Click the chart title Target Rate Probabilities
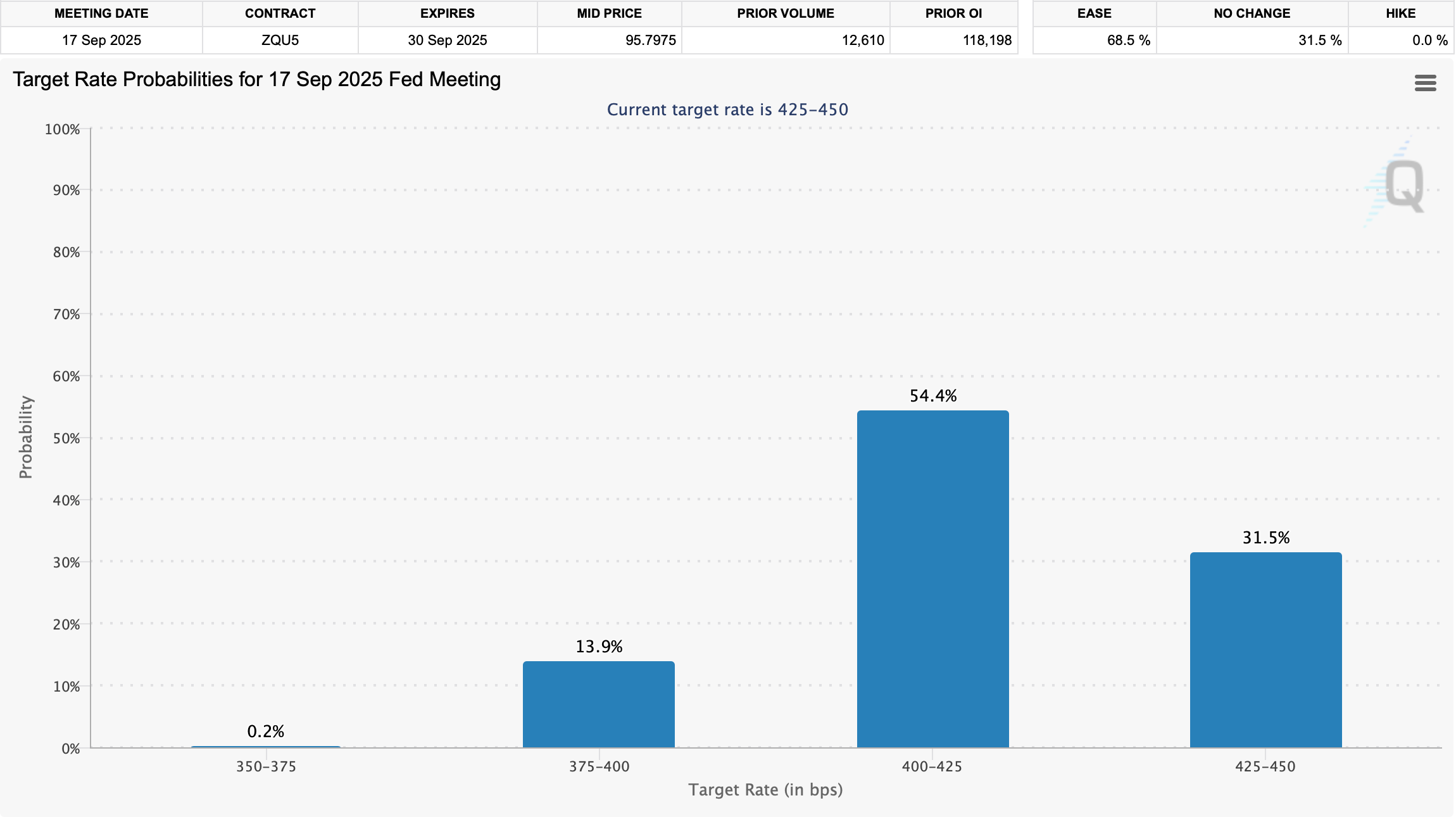The image size is (1456, 817). 256,79
